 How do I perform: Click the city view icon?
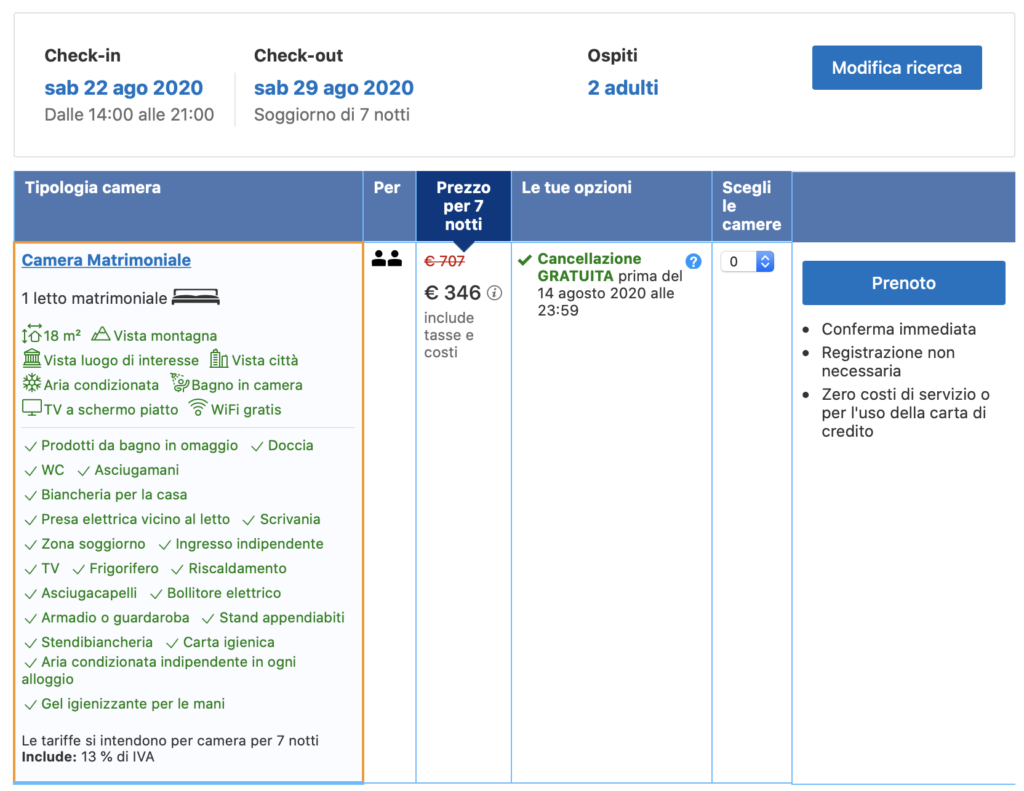coord(219,360)
